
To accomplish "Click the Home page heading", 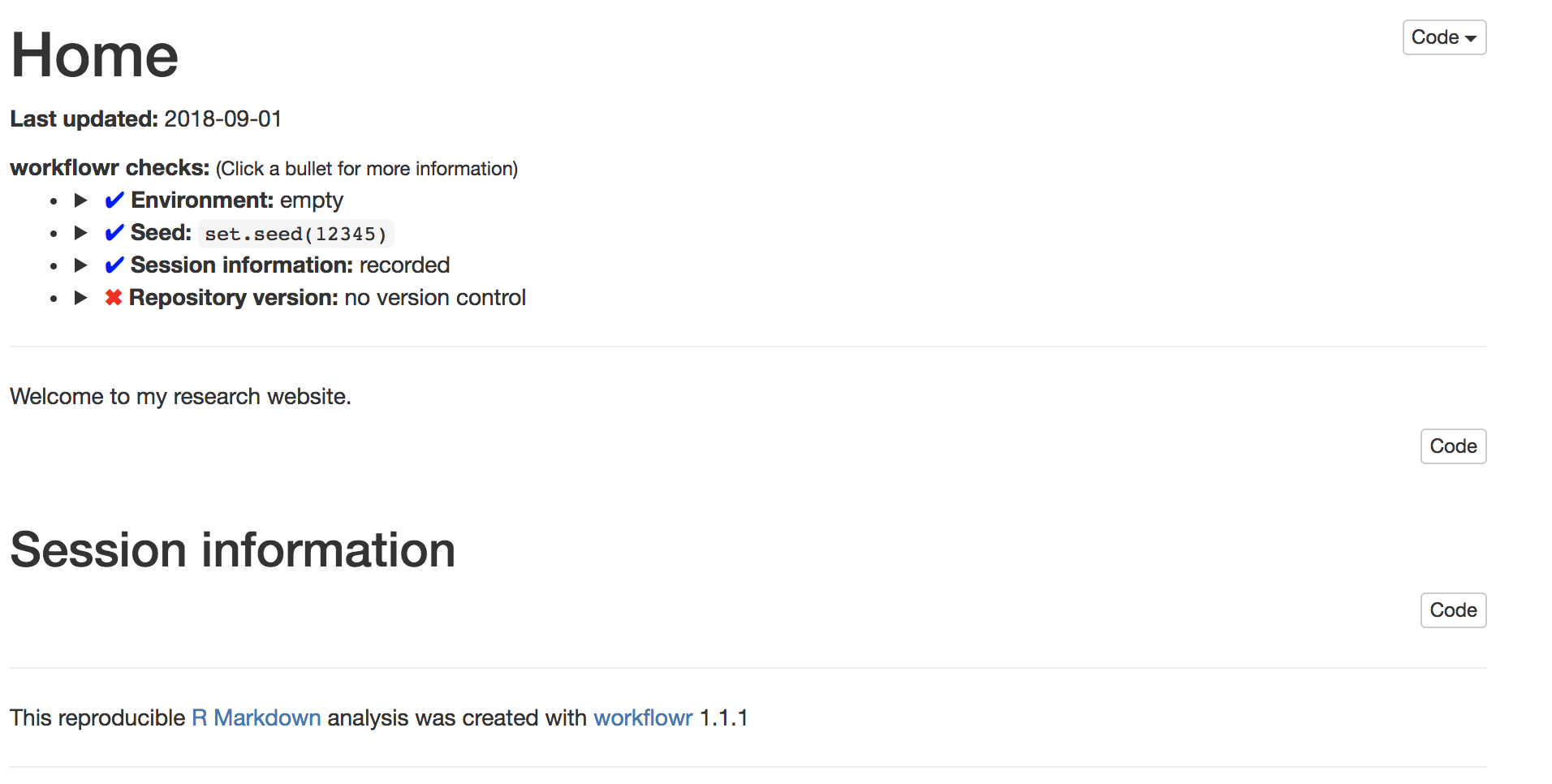I will 94,55.
